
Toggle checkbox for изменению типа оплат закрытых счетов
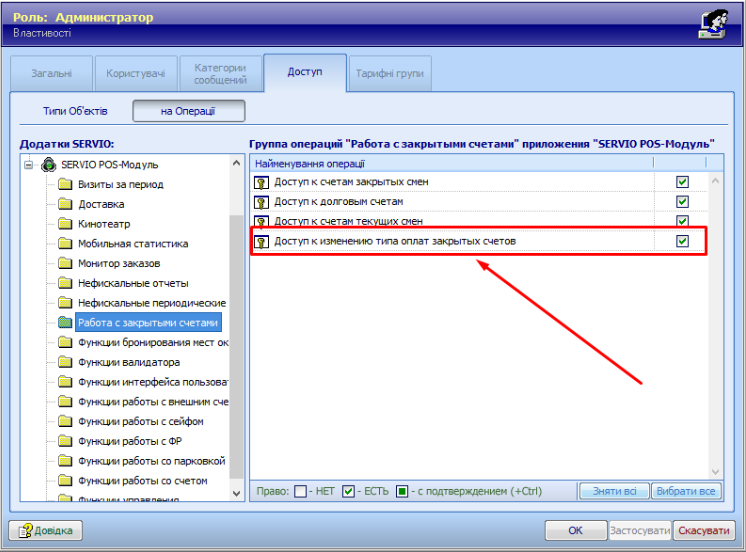683,242
